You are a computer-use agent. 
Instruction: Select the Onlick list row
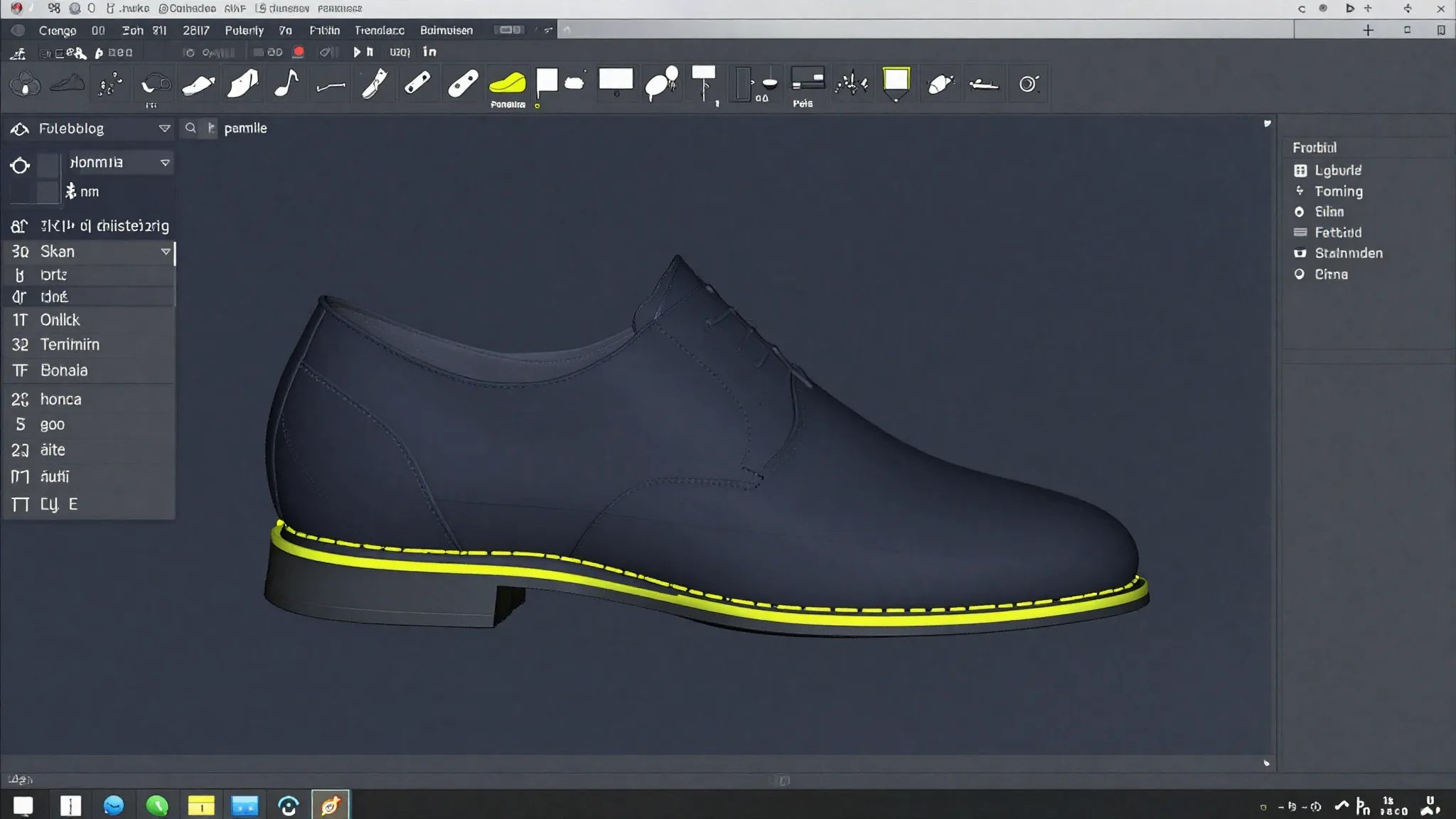pos(89,320)
